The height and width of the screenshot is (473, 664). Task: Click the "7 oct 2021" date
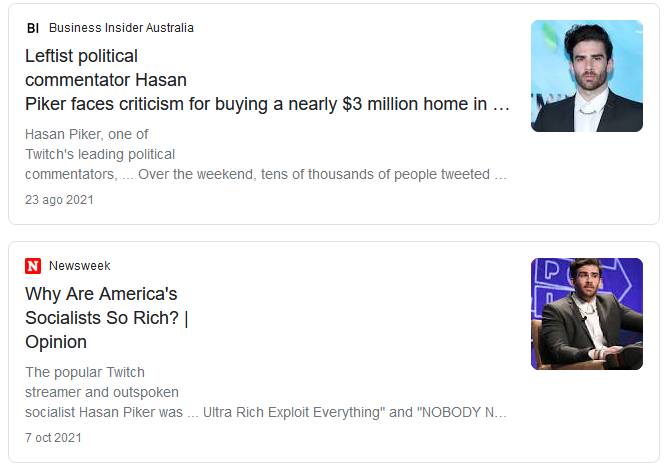coord(53,438)
